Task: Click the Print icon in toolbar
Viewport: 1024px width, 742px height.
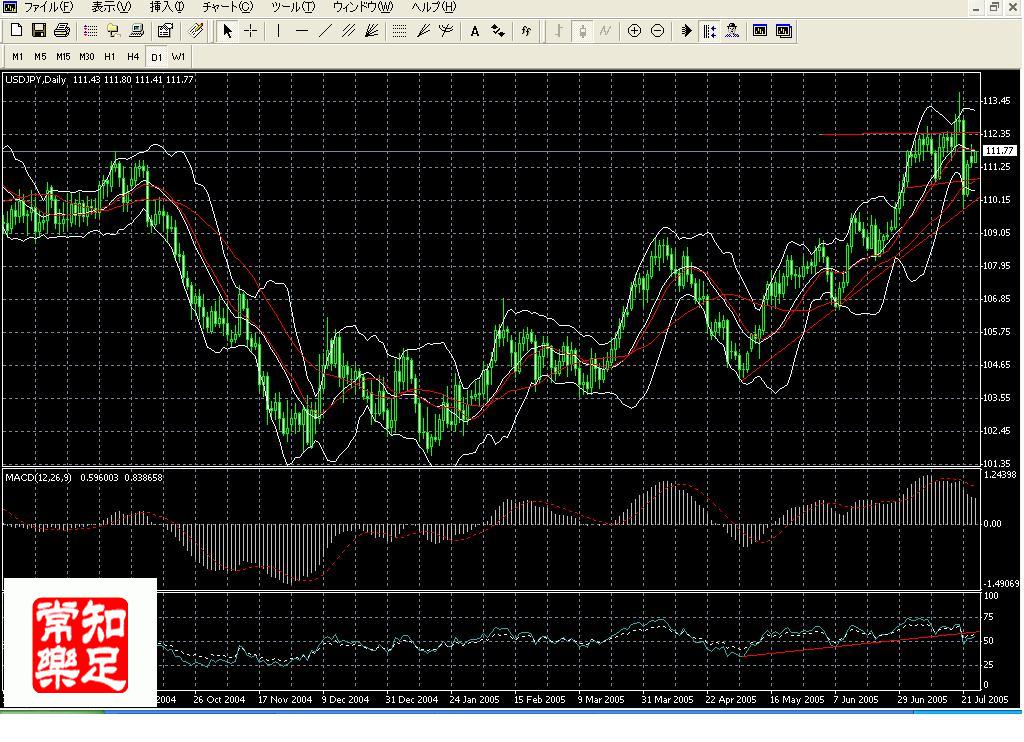Action: click(x=62, y=31)
